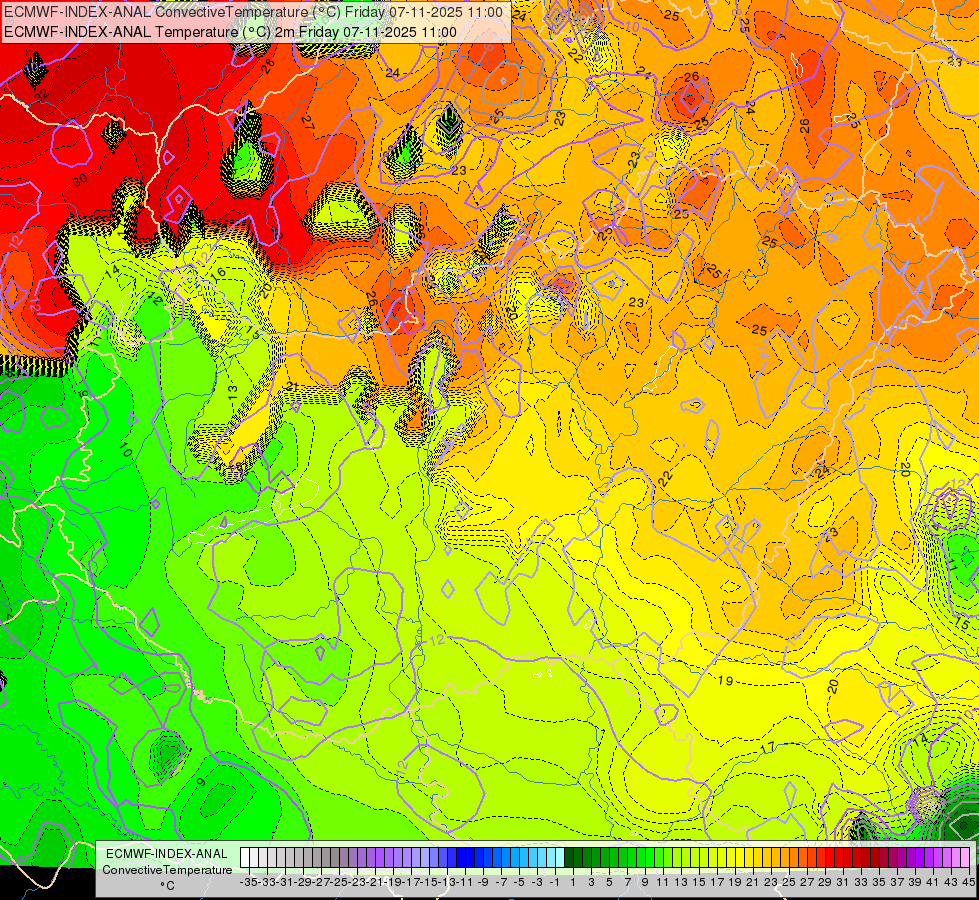This screenshot has height=900, width=979.
Task: Click legend scale value '5'
Action: [x=609, y=882]
